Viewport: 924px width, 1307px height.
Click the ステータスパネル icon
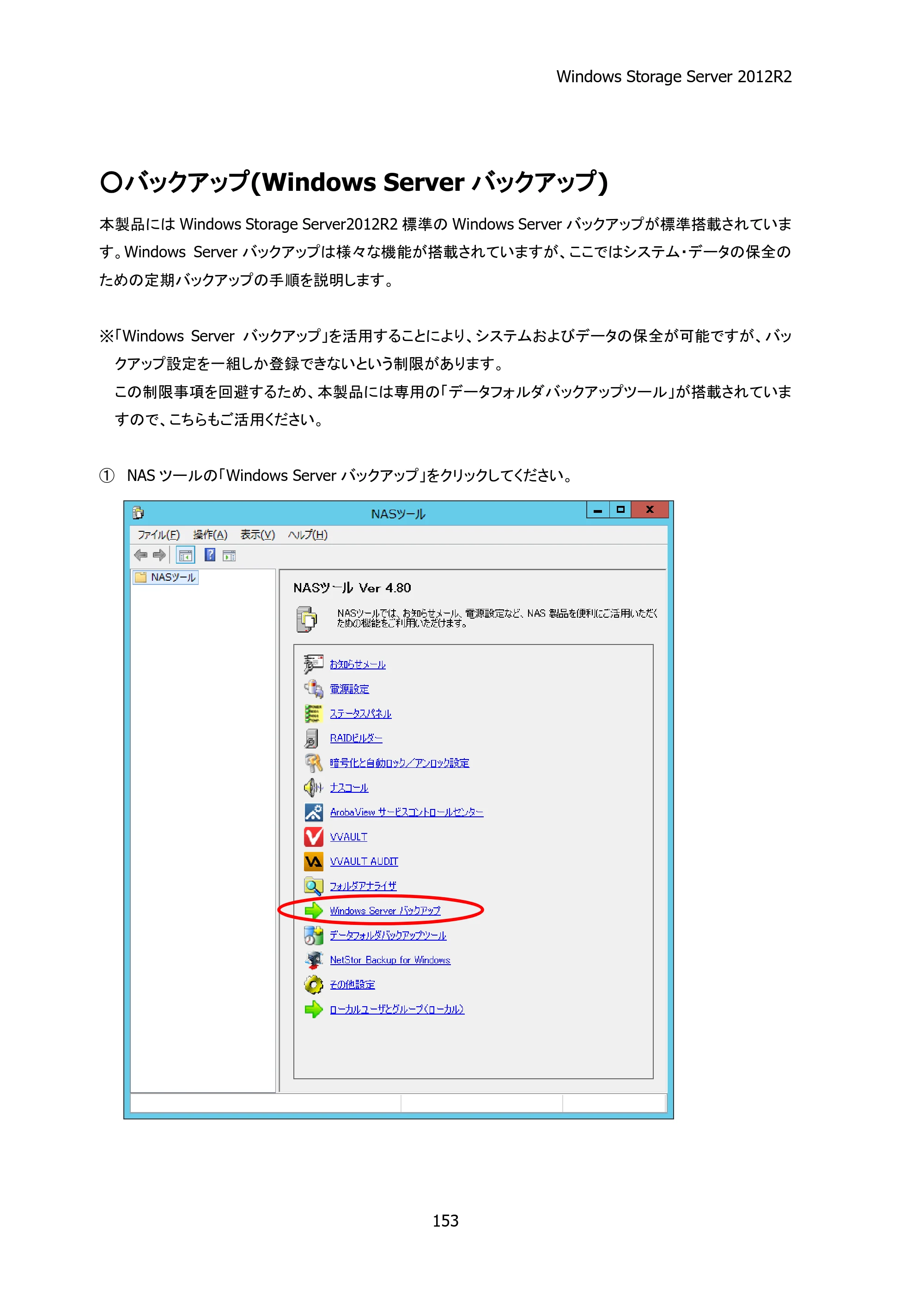pyautogui.click(x=313, y=713)
